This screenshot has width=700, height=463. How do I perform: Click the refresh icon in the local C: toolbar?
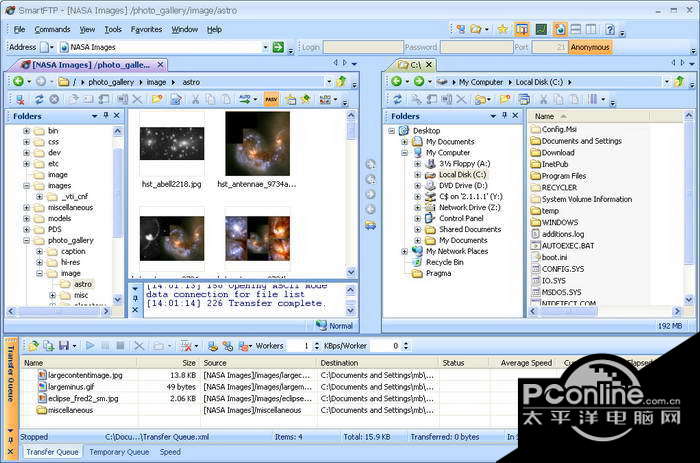click(x=397, y=99)
